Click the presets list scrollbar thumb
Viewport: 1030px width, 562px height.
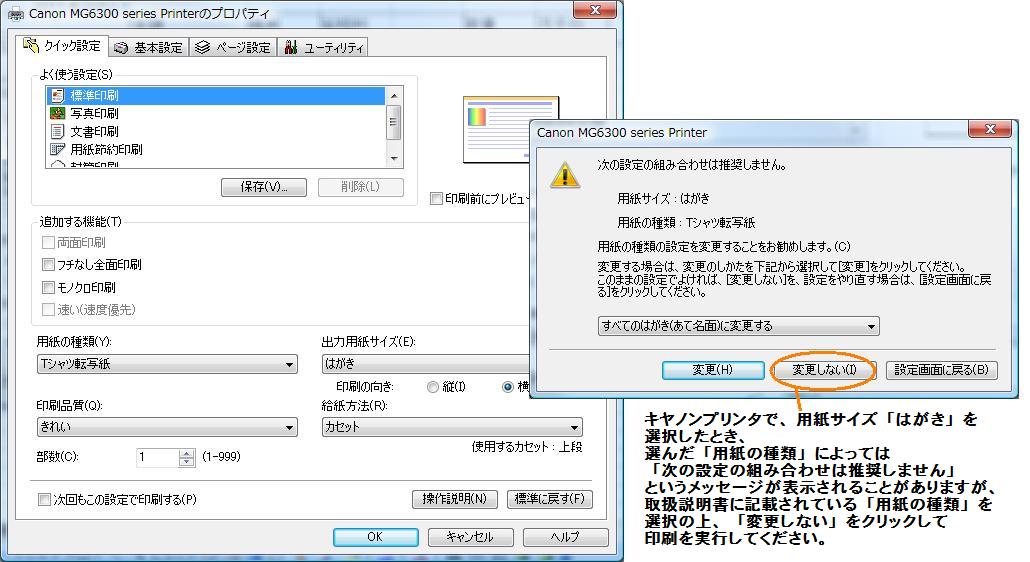394,122
